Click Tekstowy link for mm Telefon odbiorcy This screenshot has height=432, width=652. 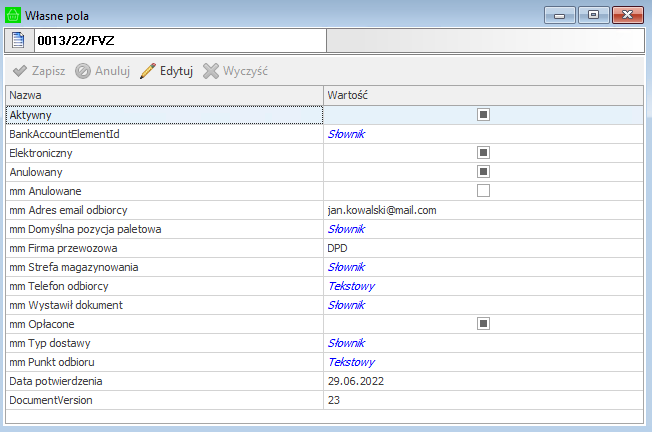pyautogui.click(x=351, y=286)
